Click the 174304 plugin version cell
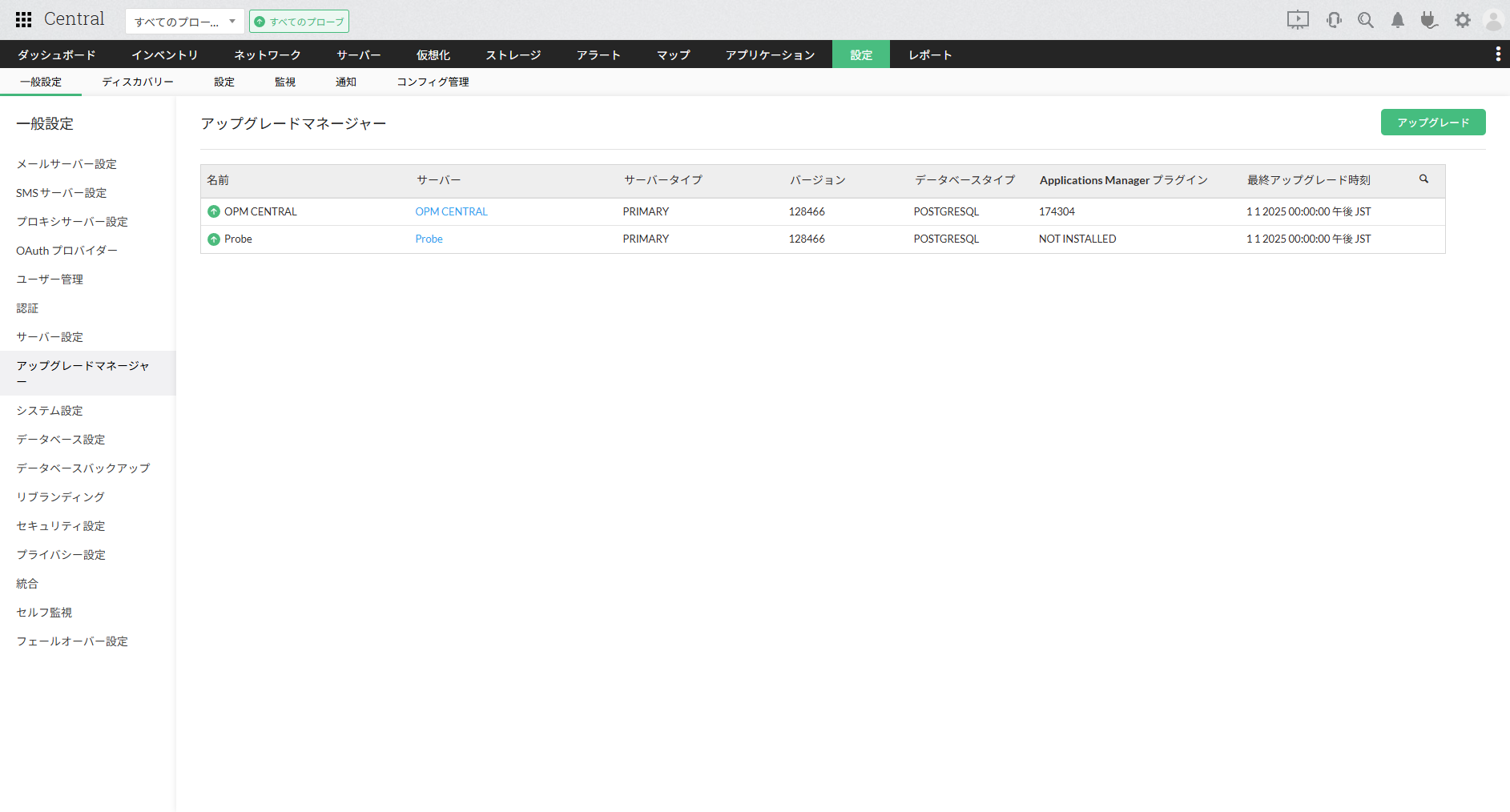 (1057, 211)
